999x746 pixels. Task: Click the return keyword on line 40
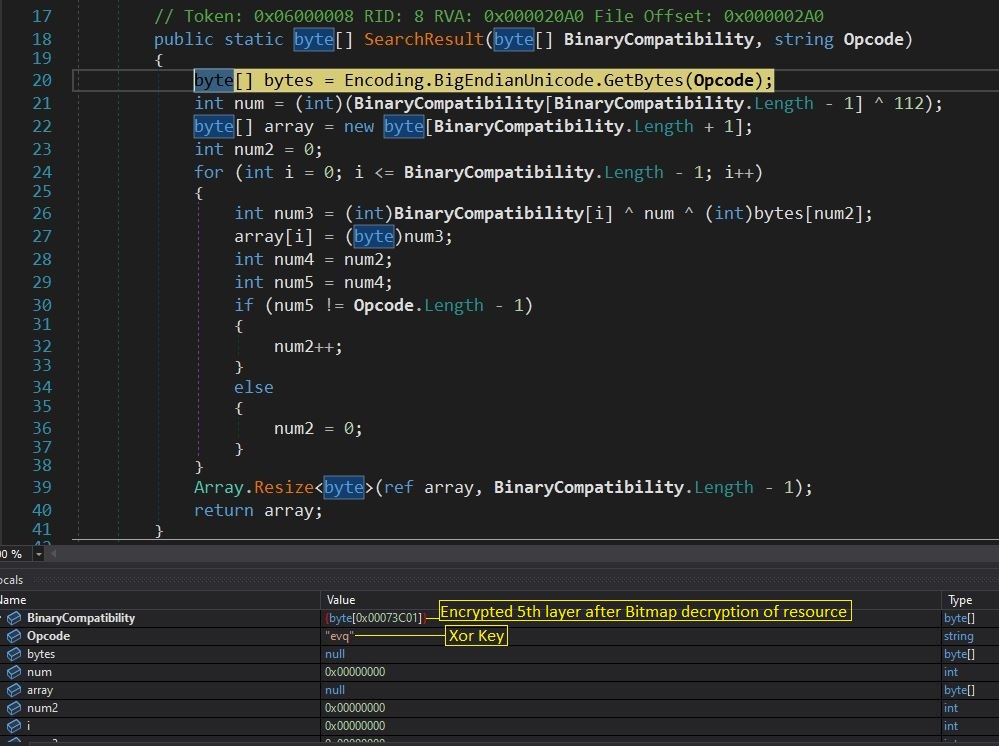point(224,510)
